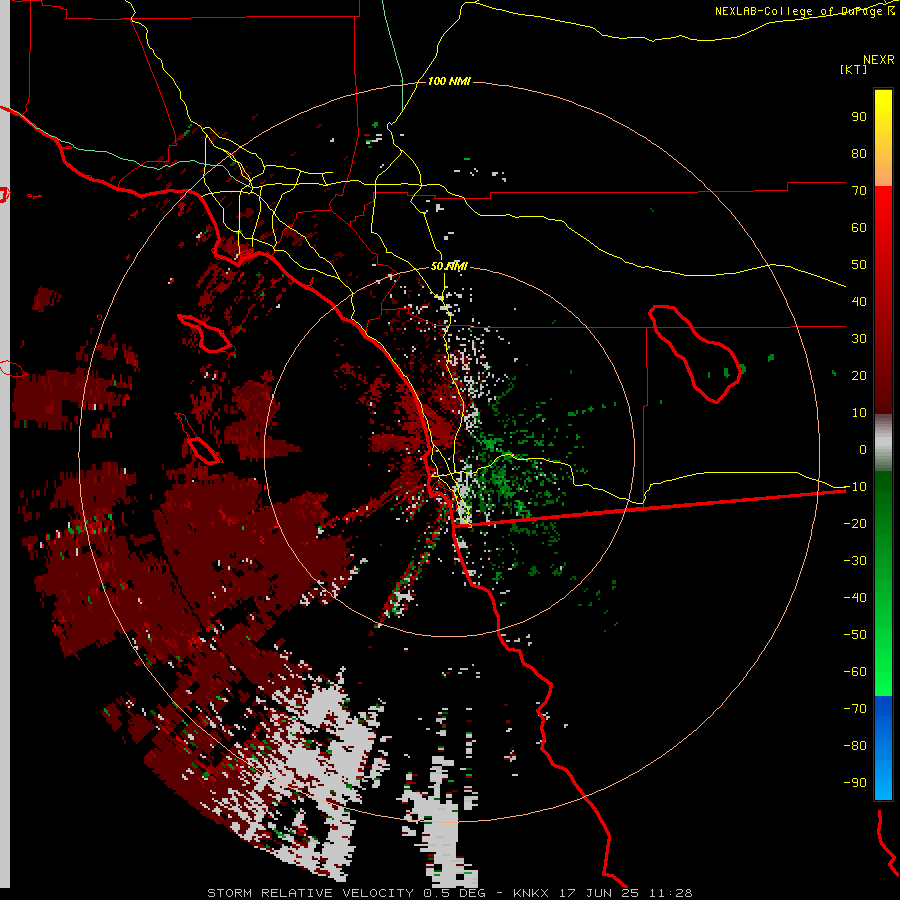
Task: Click the KNKX station identifier in caption
Action: click(x=531, y=893)
